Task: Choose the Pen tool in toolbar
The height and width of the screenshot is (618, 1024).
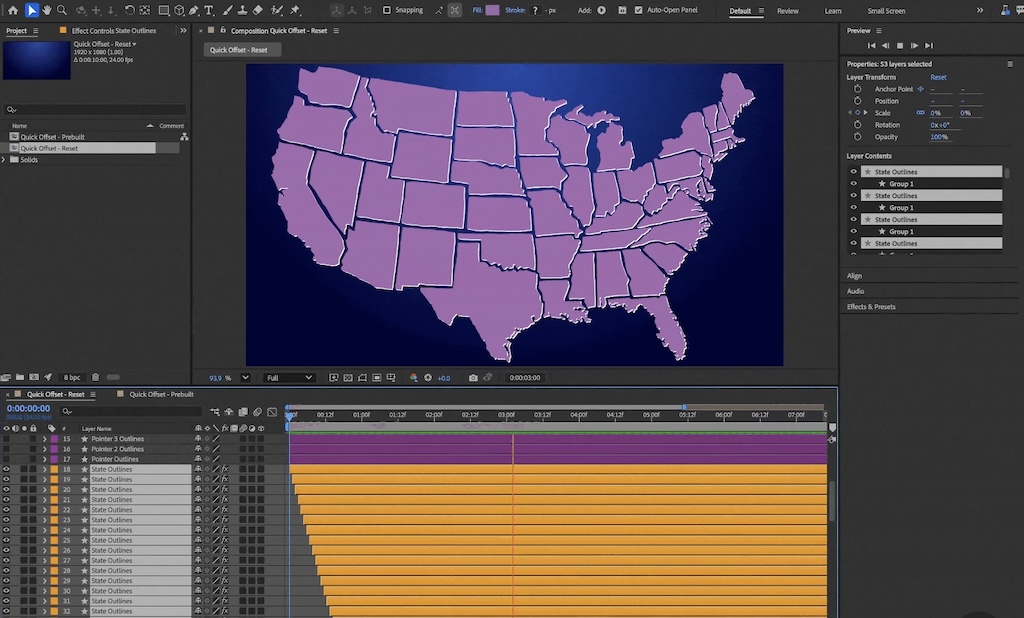Action: 193,10
